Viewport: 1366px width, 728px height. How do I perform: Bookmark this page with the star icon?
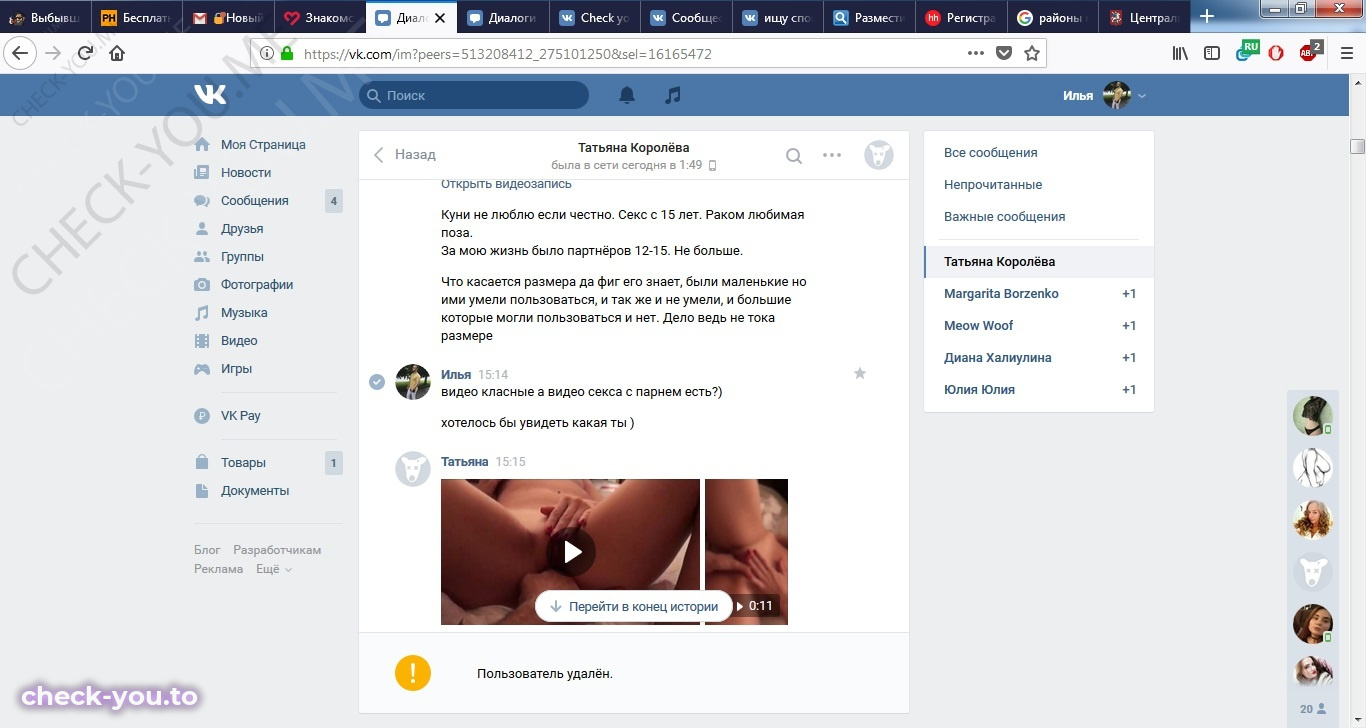pos(1032,53)
